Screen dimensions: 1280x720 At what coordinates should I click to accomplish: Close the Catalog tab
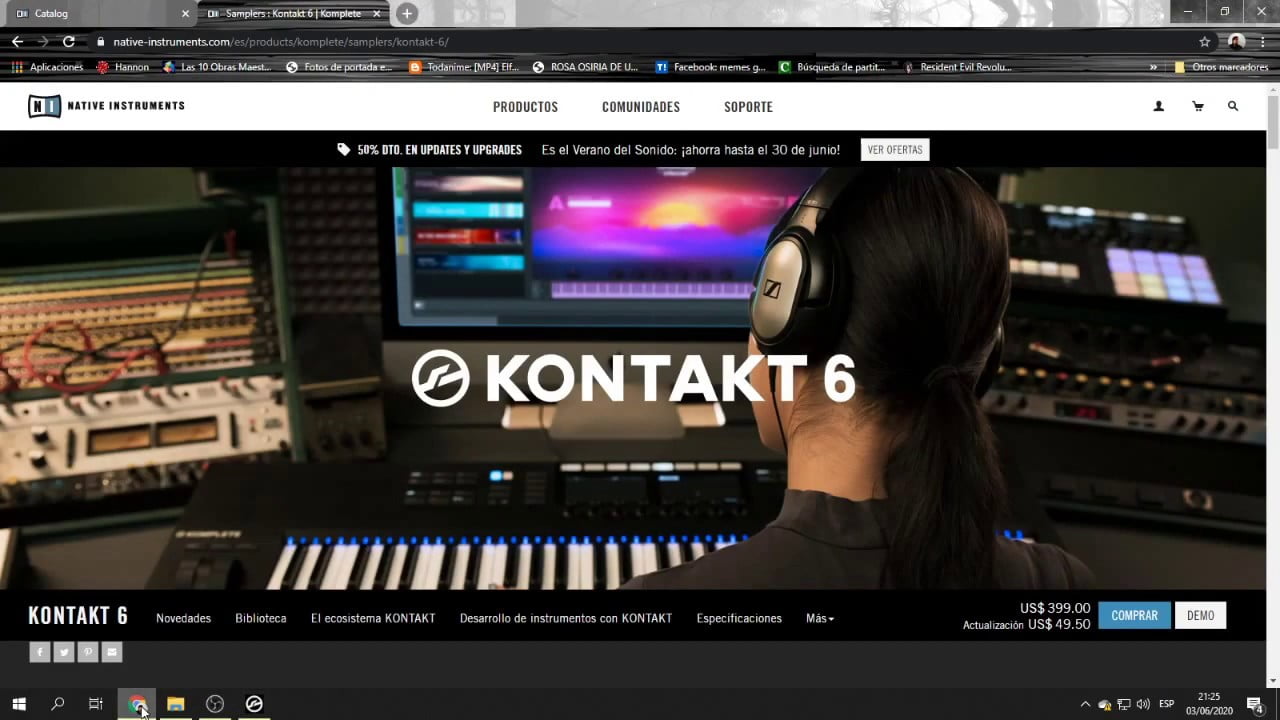185,14
